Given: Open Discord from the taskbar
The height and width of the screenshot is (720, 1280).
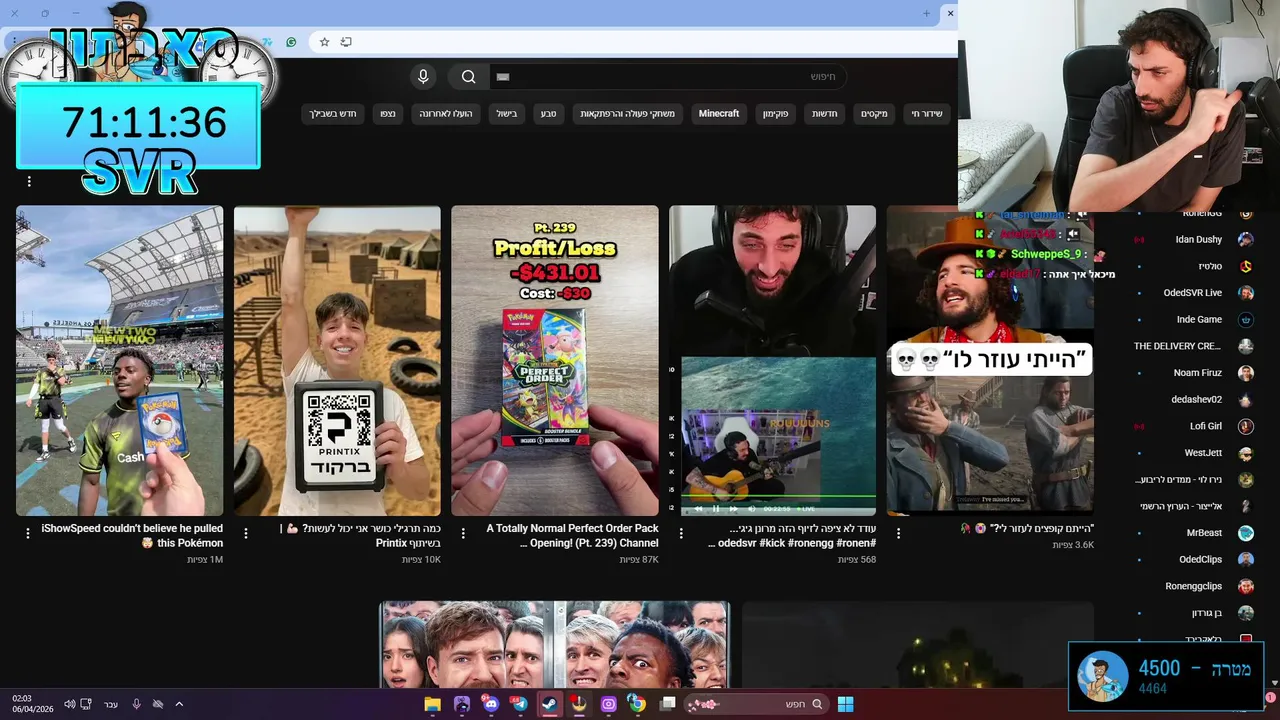Looking at the screenshot, I should click(x=490, y=704).
